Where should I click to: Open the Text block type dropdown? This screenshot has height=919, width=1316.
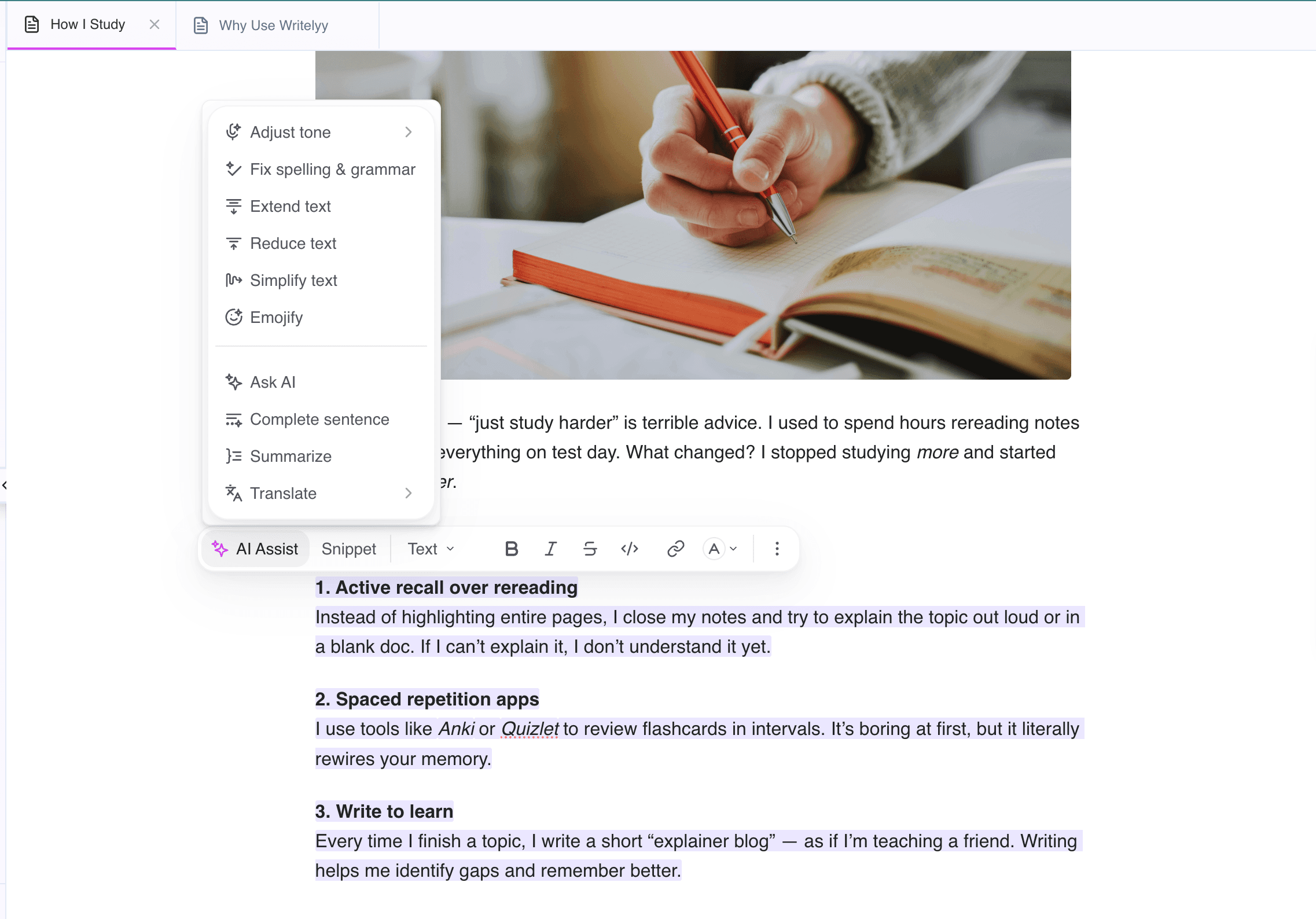click(x=431, y=549)
